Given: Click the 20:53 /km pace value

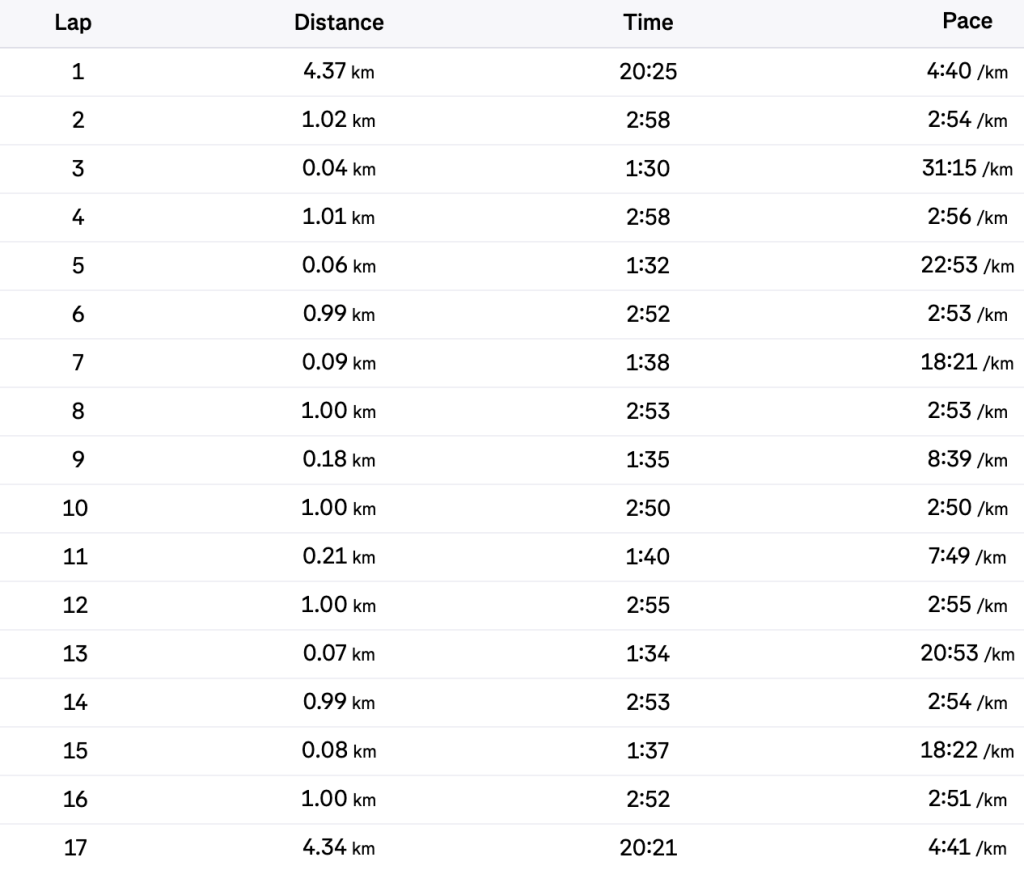Looking at the screenshot, I should pos(966,654).
